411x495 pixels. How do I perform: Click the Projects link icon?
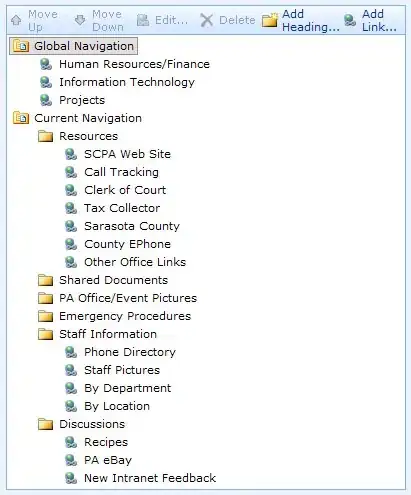[x=46, y=100]
